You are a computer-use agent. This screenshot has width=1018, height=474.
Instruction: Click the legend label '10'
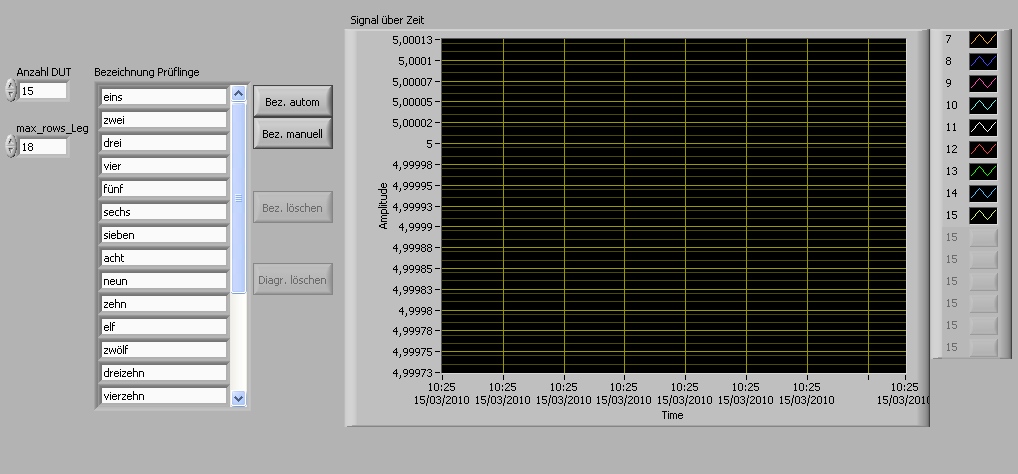(x=951, y=105)
